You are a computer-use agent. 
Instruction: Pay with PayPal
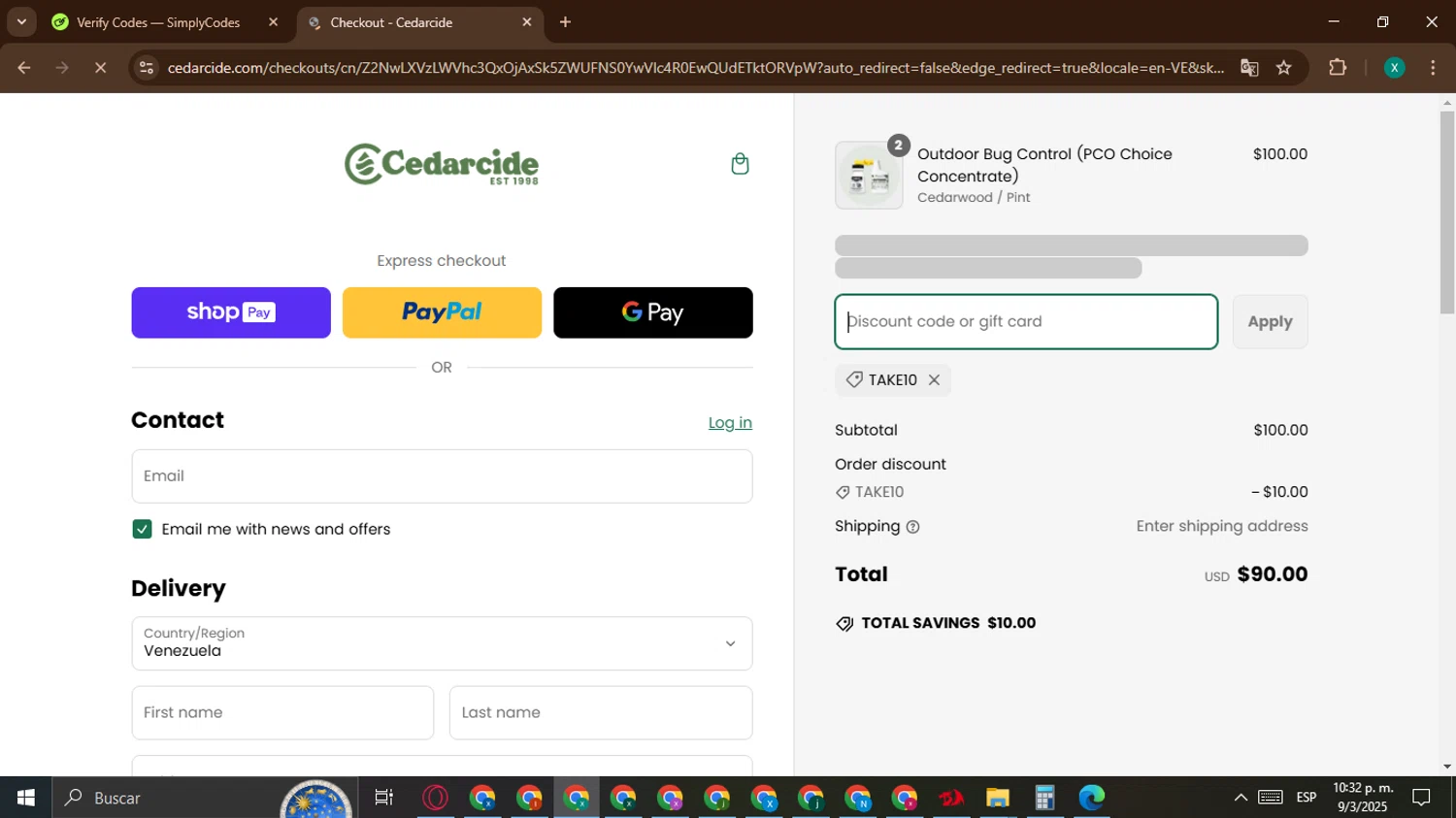(x=442, y=312)
